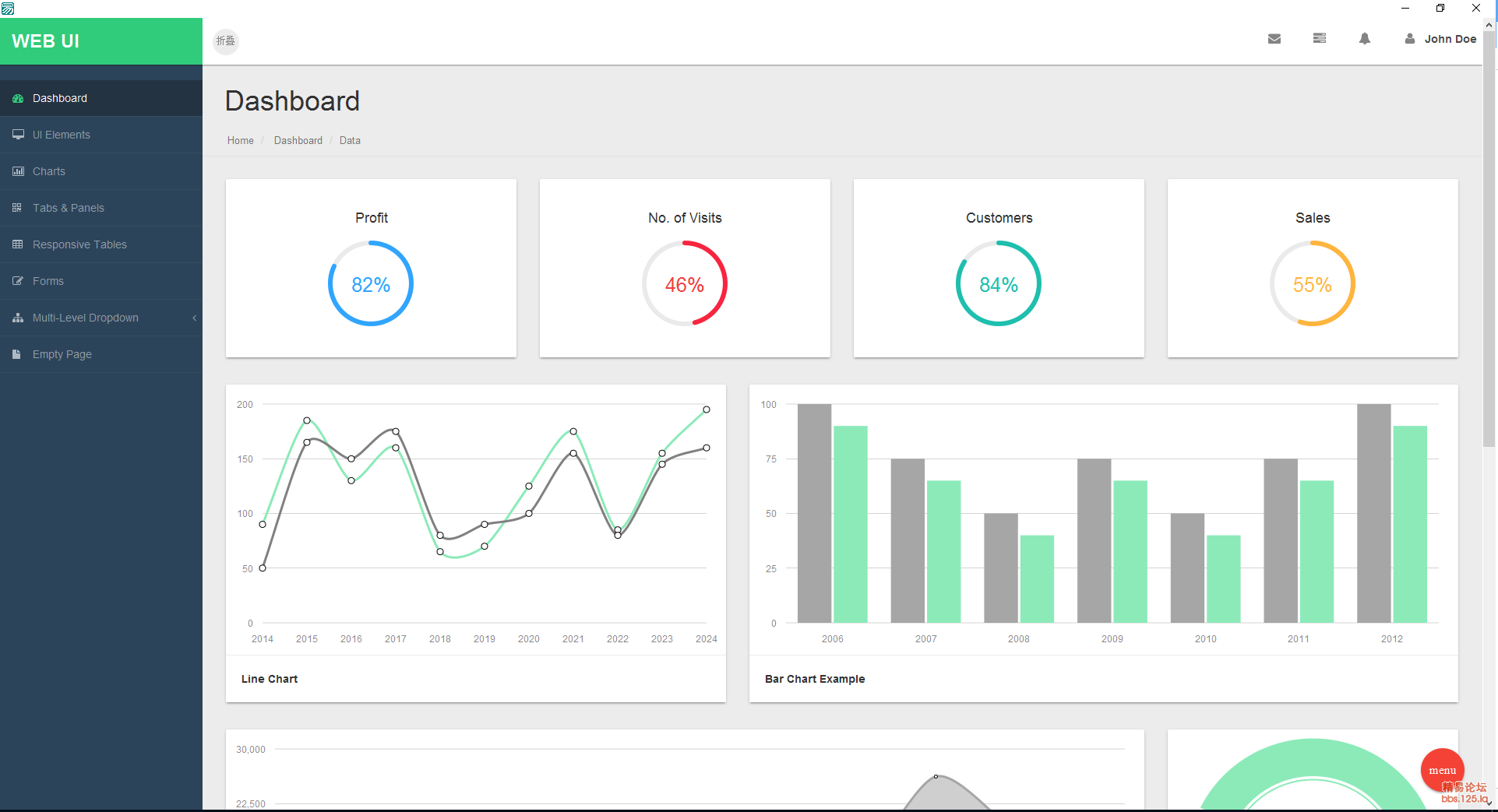This screenshot has height=812, width=1498.
Task: Click the Profit card title
Action: point(372,218)
